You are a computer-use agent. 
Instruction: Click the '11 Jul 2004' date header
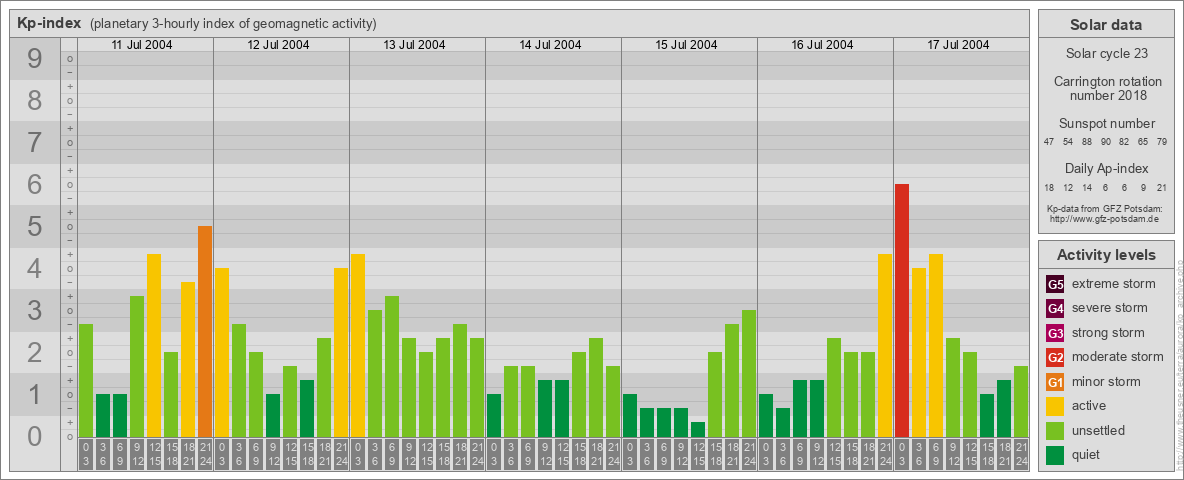click(x=142, y=45)
